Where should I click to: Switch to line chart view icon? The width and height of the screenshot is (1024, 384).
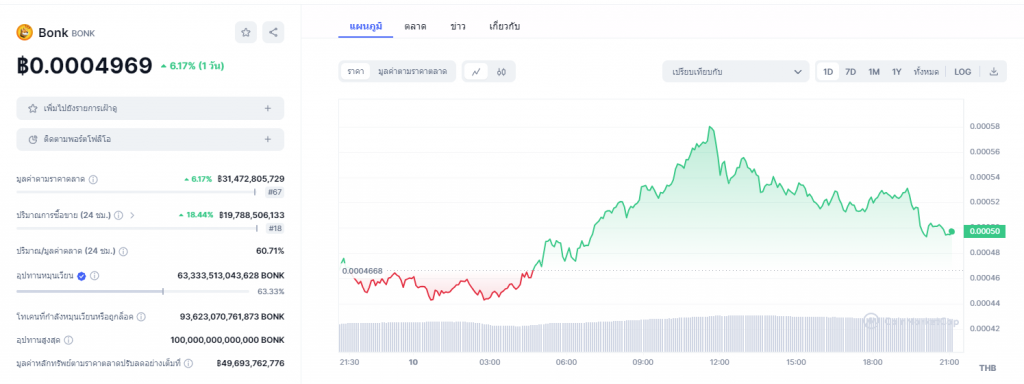coord(476,72)
